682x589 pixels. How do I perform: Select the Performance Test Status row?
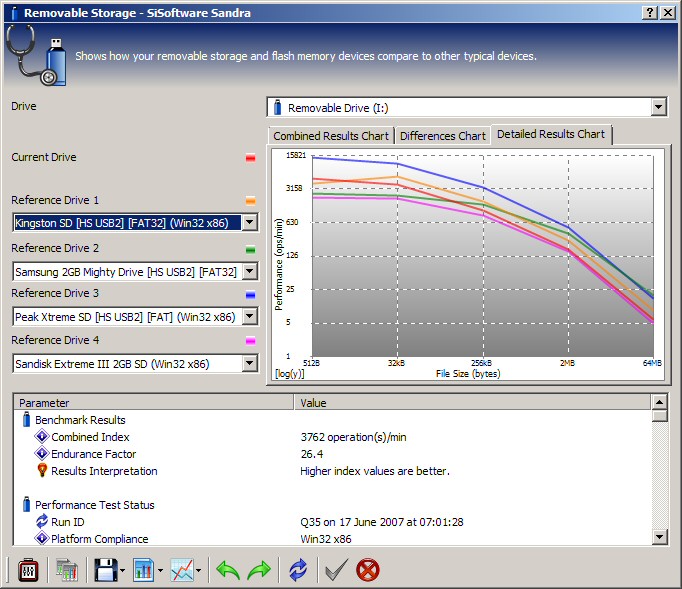[x=94, y=505]
